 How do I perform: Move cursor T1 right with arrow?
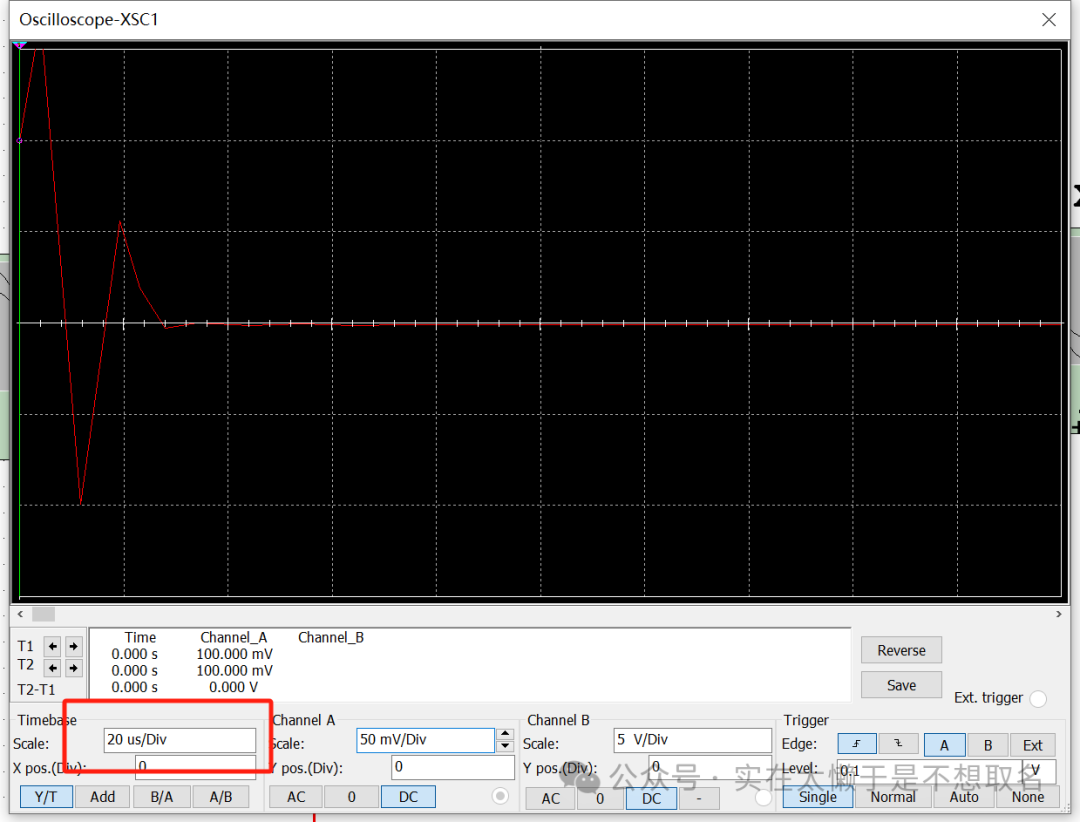(74, 646)
